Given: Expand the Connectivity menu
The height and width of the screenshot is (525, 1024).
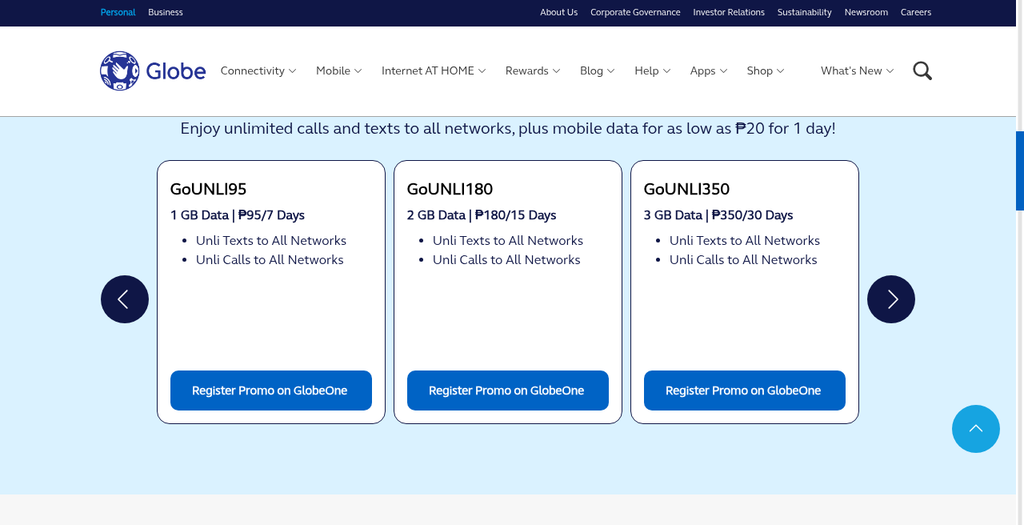Looking at the screenshot, I should click(x=258, y=71).
